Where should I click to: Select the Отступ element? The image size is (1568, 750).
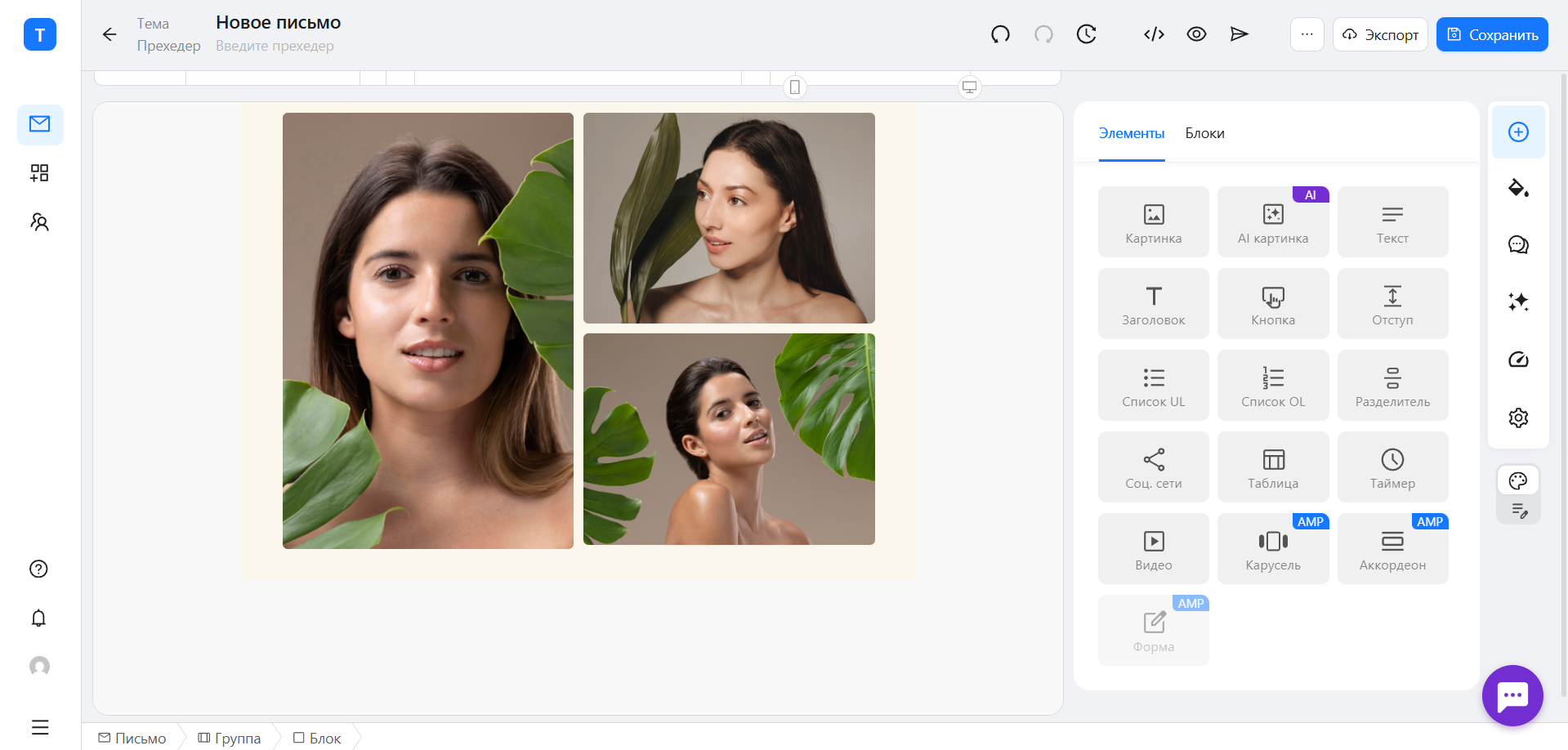click(x=1392, y=304)
